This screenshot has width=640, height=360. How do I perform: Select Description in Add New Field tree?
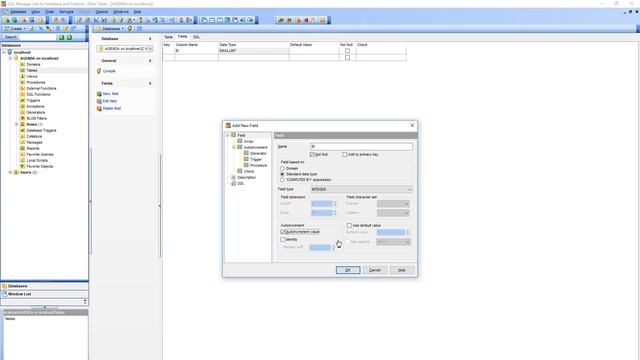point(246,178)
